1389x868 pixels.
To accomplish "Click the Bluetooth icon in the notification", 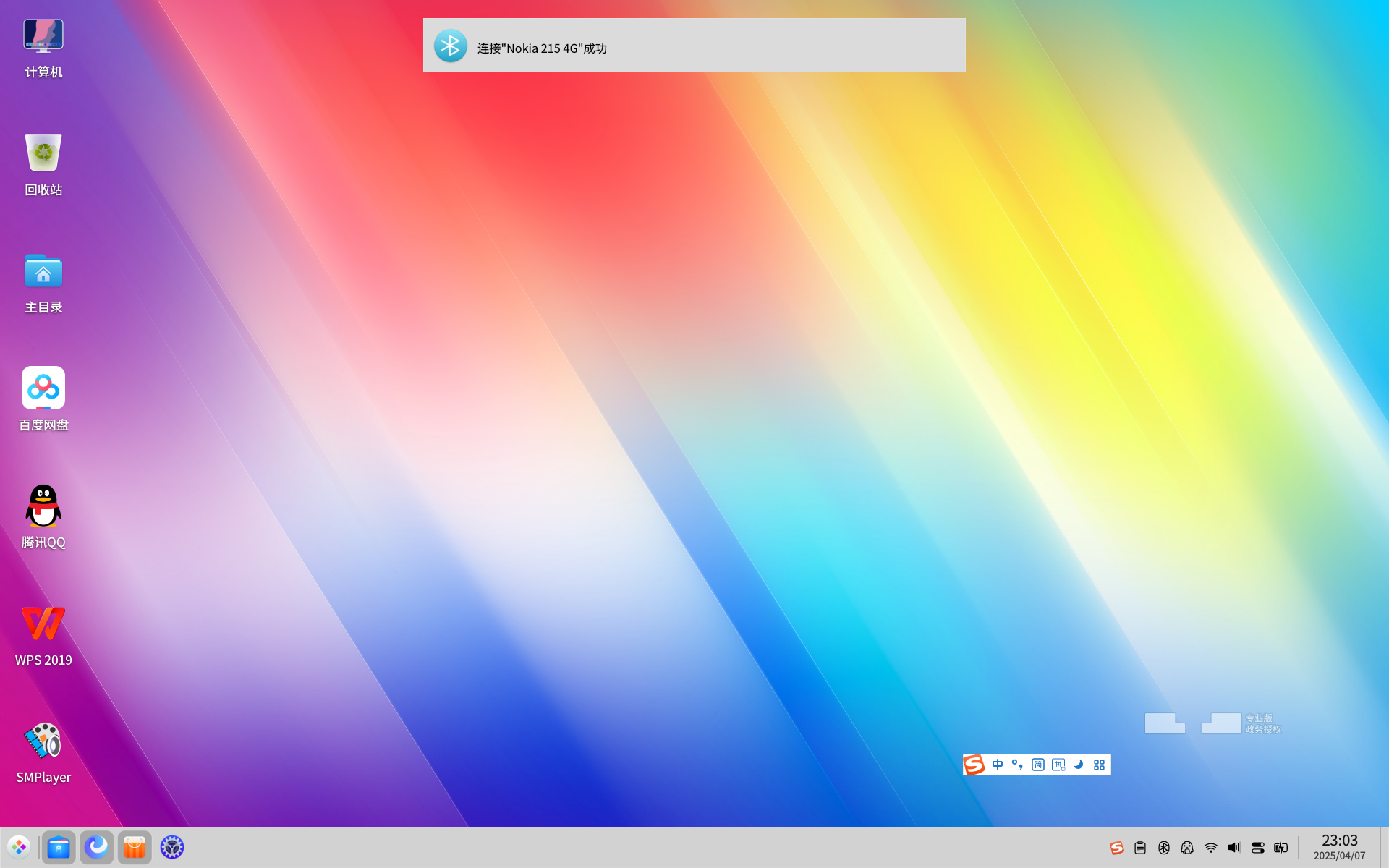I will coord(450,46).
